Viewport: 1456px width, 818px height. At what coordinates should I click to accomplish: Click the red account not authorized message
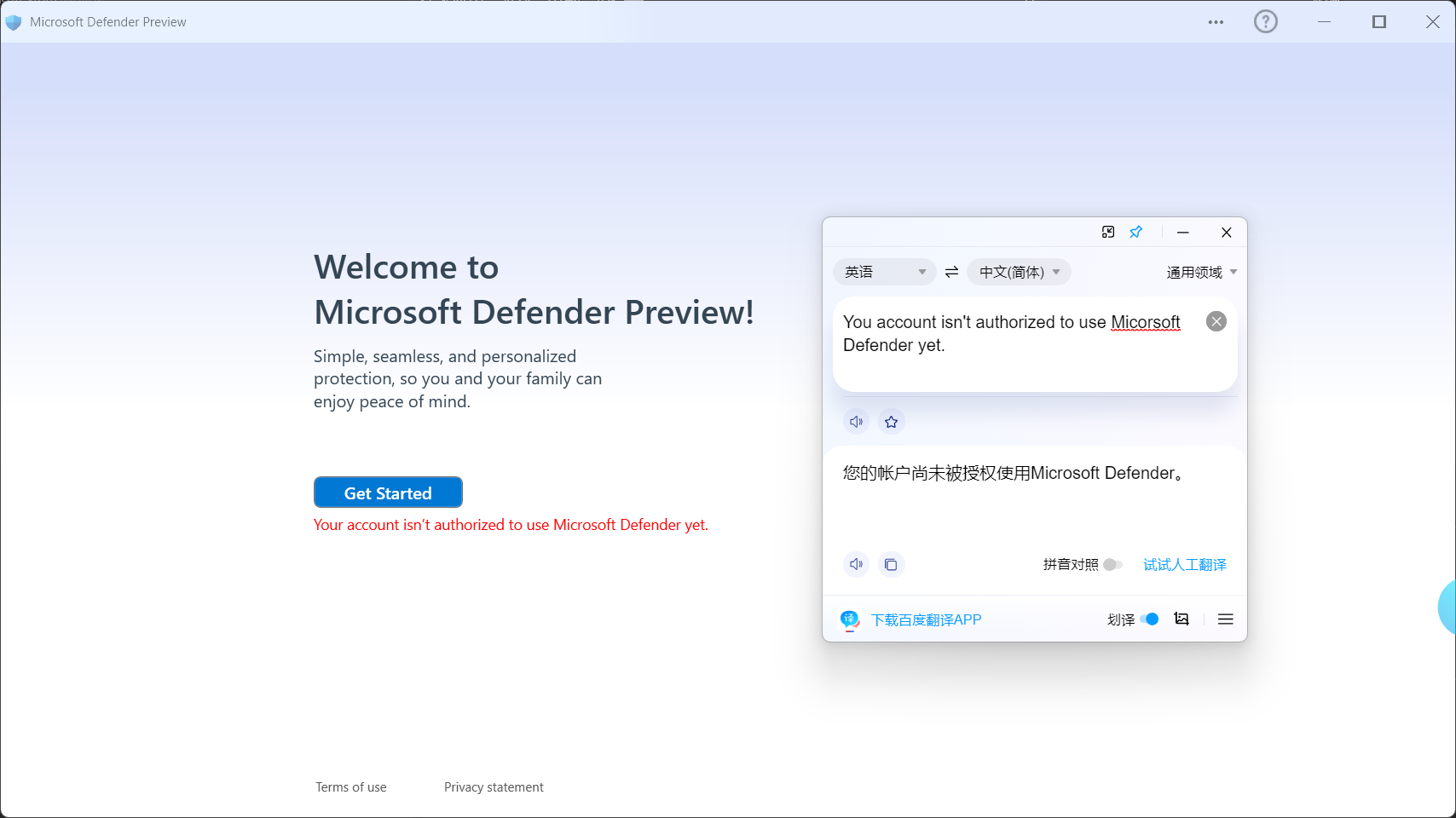[511, 525]
